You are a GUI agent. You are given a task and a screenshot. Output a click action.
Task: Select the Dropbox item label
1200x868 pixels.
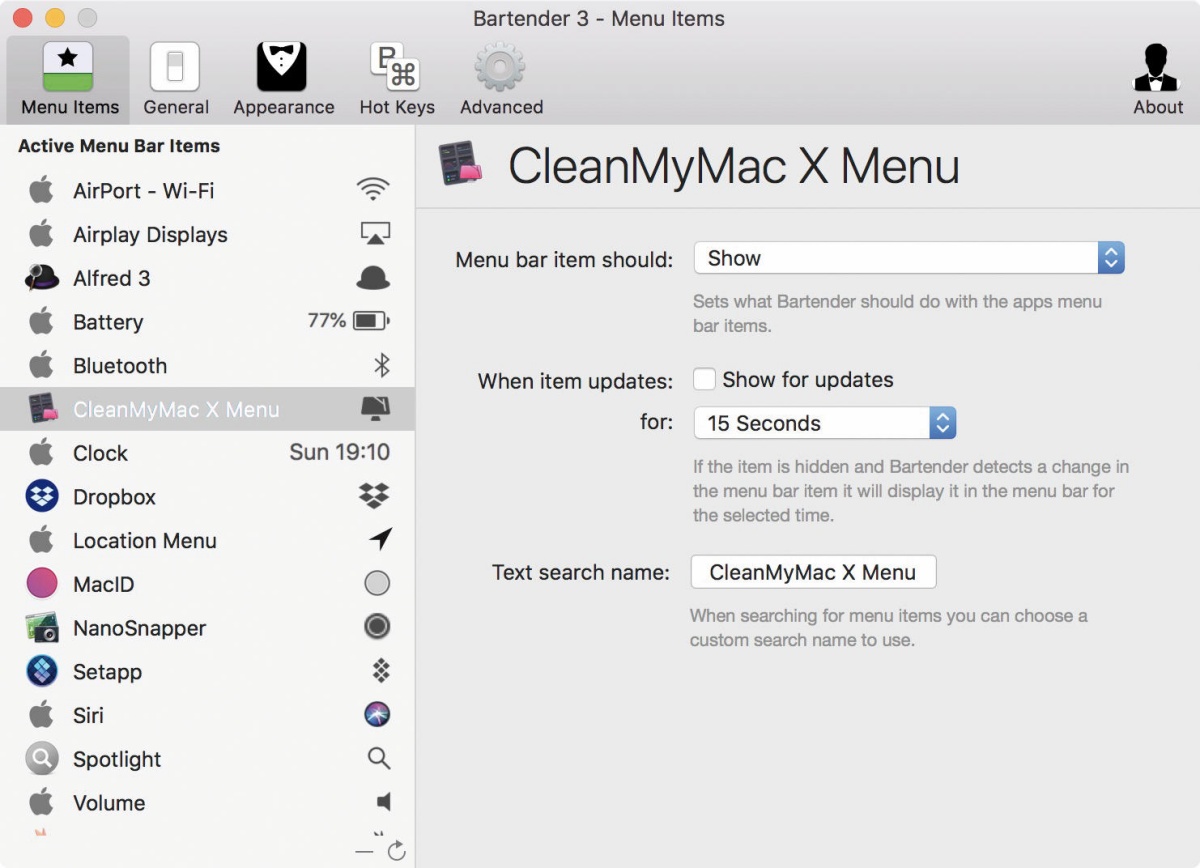pos(114,496)
